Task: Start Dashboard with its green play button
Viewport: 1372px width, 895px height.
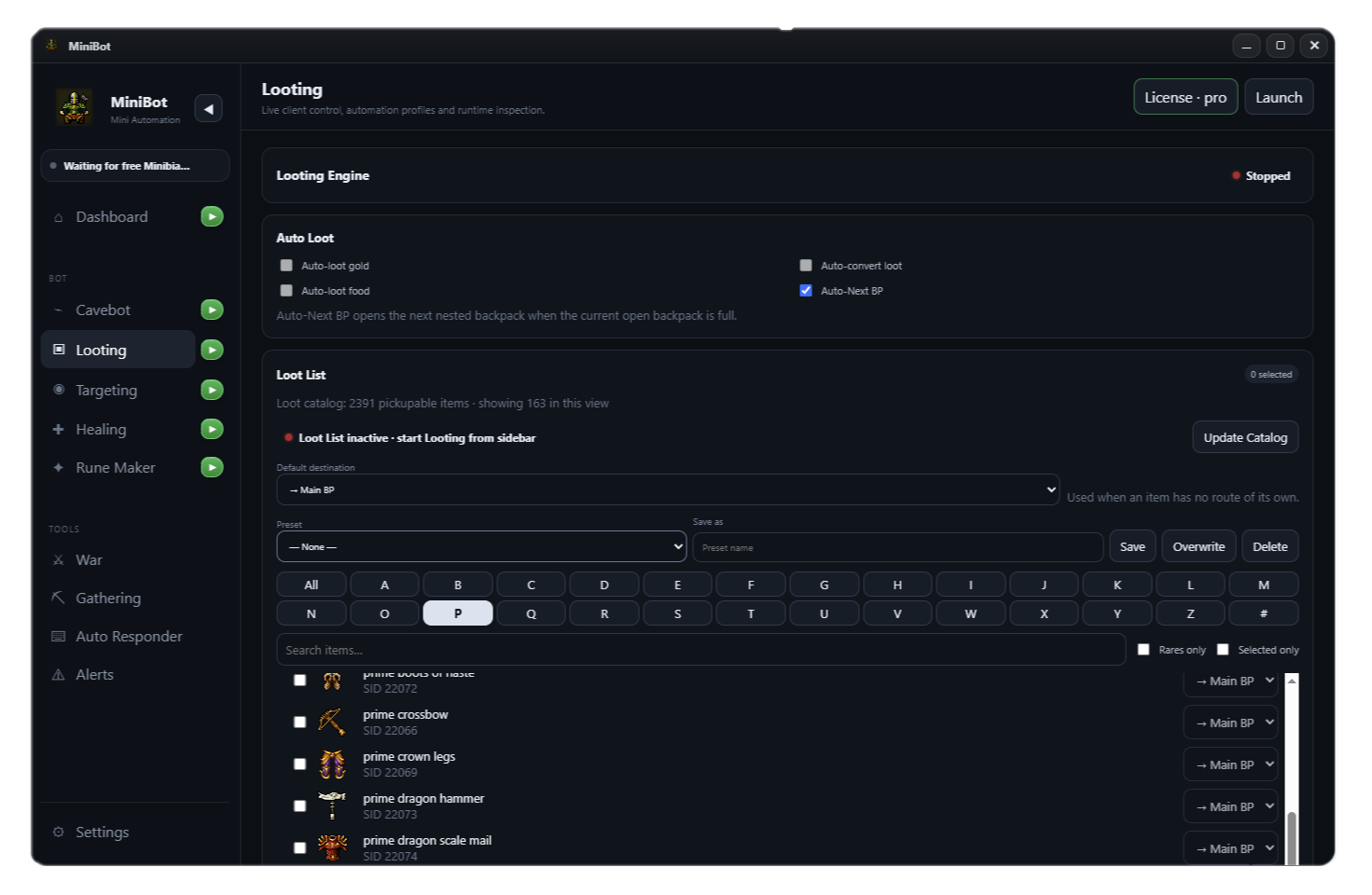Action: [x=213, y=216]
